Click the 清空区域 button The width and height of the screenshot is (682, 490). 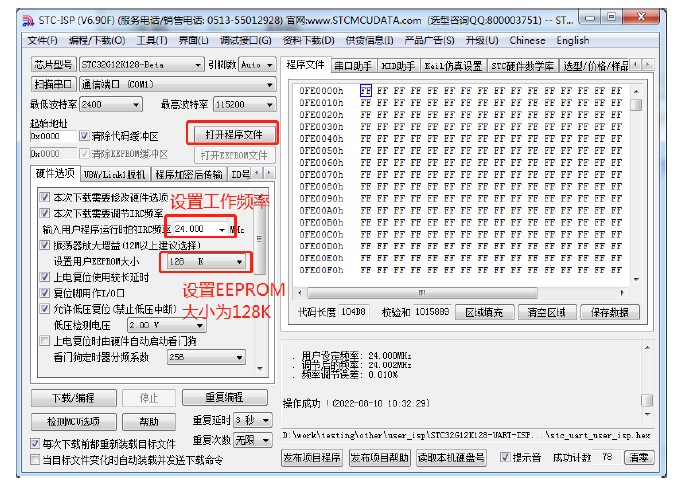click(547, 312)
